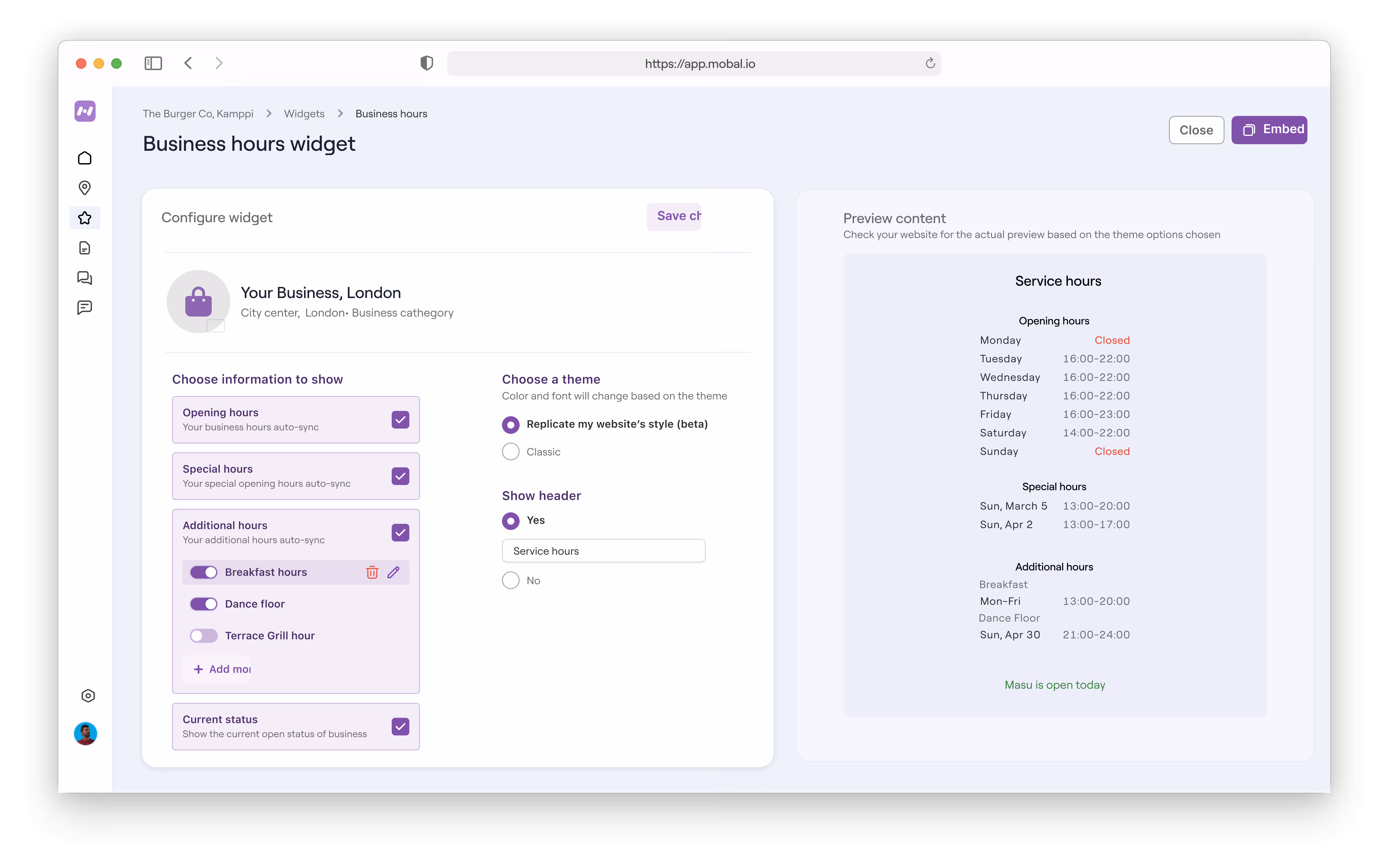
Task: Click the Special hours option card title
Action: pyautogui.click(x=218, y=469)
